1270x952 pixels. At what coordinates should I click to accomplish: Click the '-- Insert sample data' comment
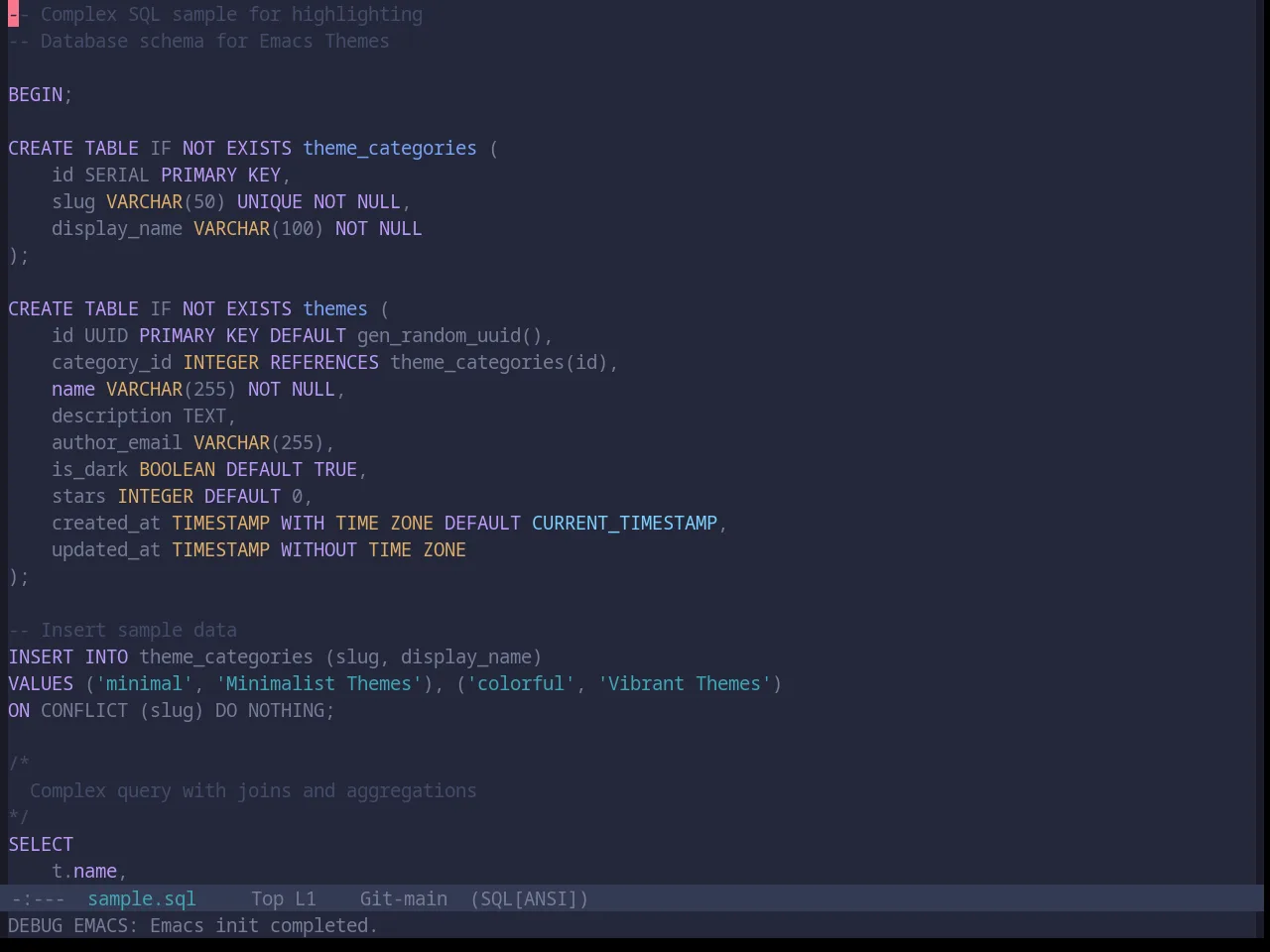[123, 630]
